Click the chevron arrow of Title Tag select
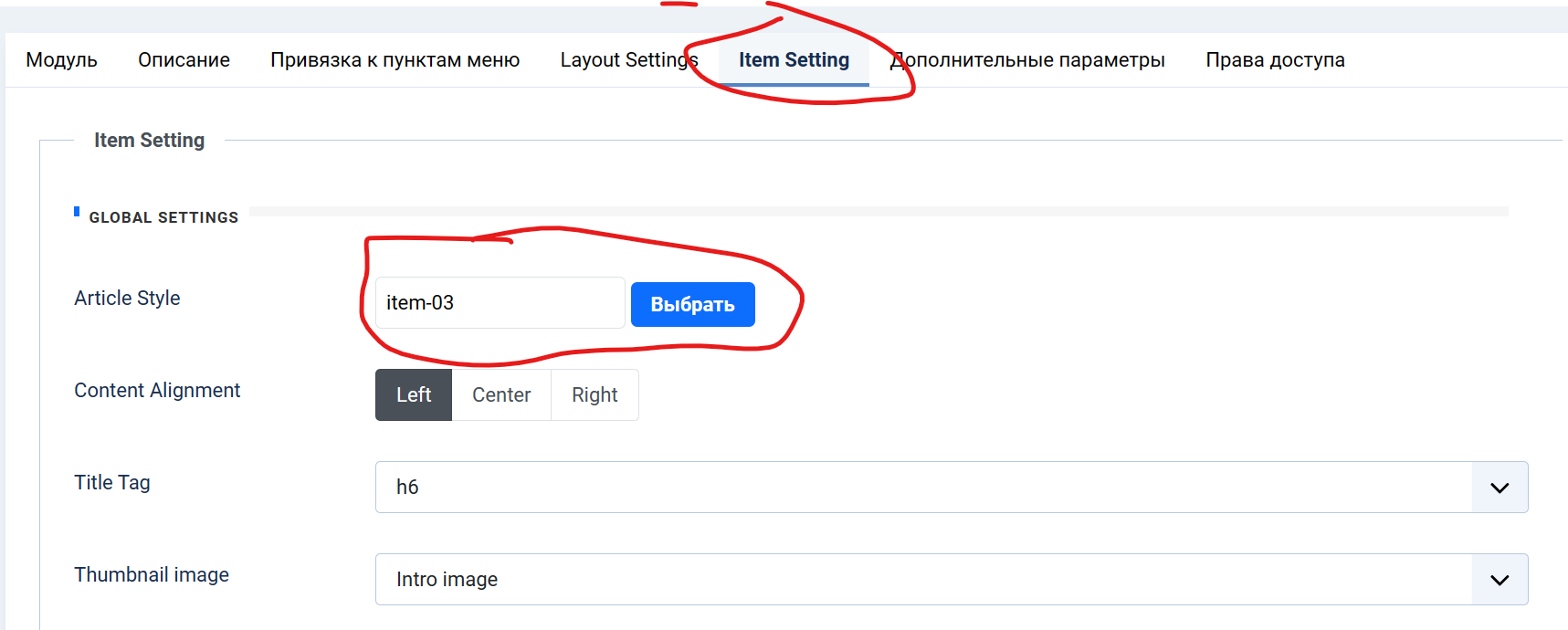 pyautogui.click(x=1500, y=488)
